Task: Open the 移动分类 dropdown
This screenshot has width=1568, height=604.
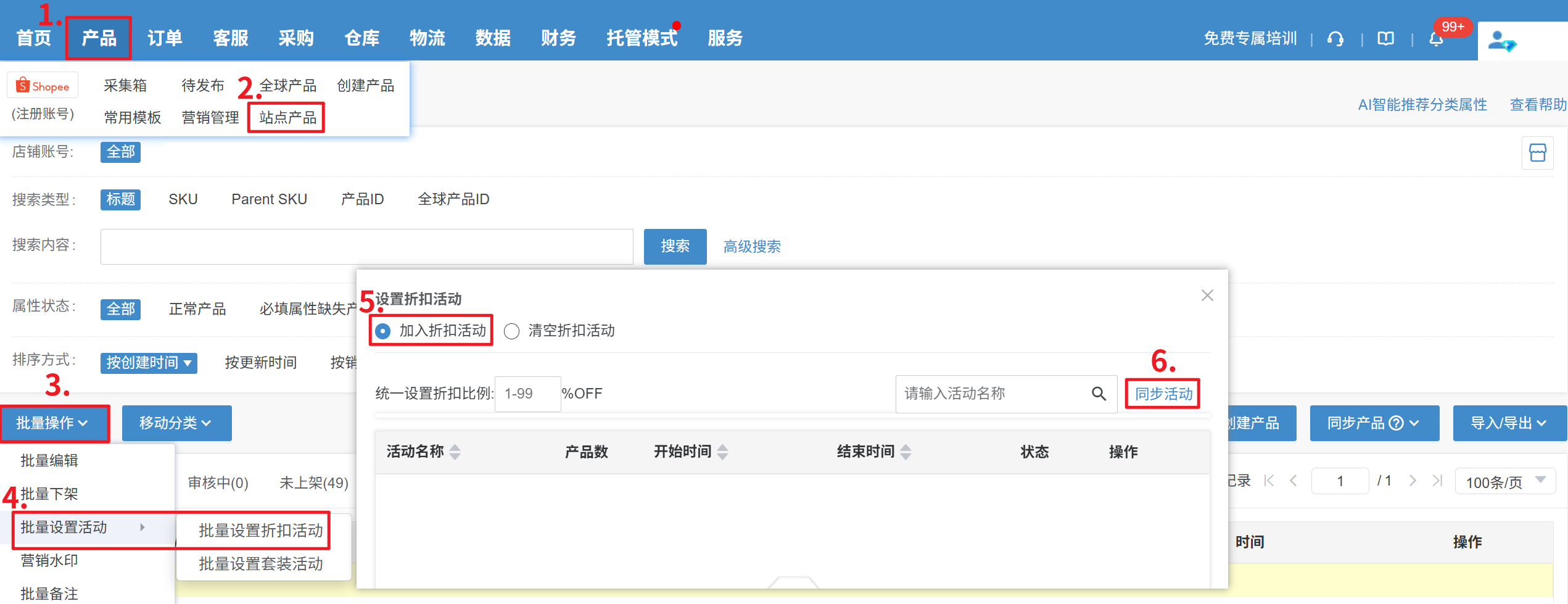Action: click(x=176, y=423)
